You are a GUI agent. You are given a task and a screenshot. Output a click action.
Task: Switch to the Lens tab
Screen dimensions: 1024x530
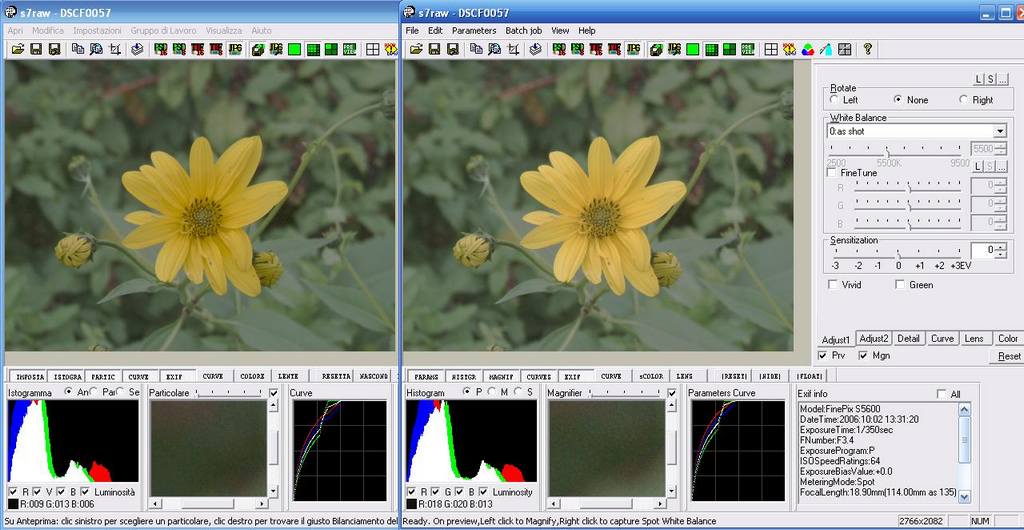point(974,338)
